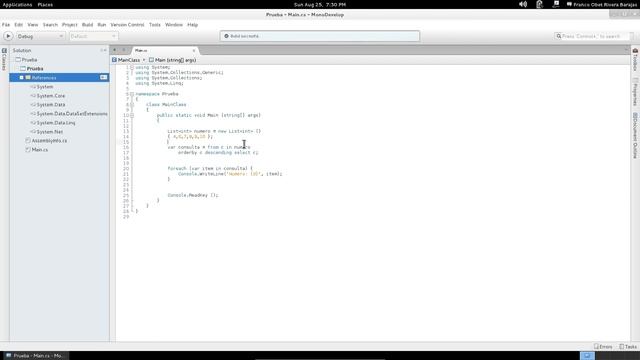Click the volume speaker icon

(523, 4)
